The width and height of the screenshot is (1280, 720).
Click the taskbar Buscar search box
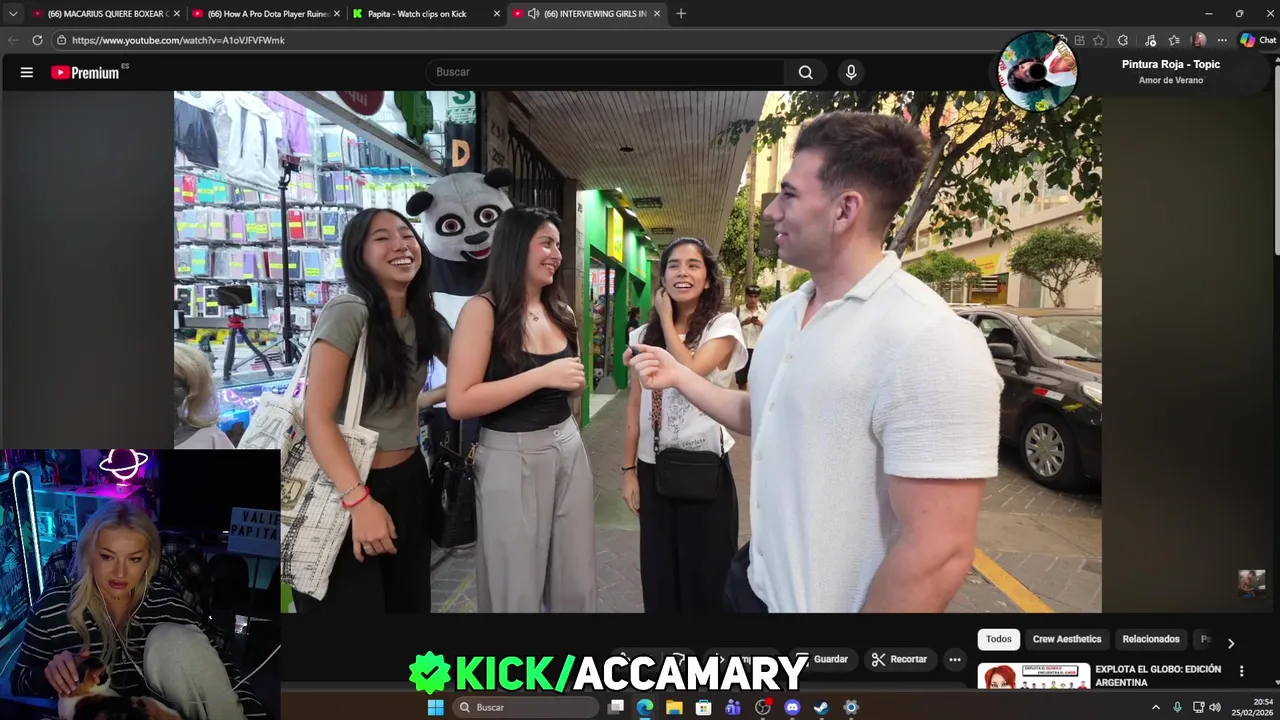click(525, 707)
